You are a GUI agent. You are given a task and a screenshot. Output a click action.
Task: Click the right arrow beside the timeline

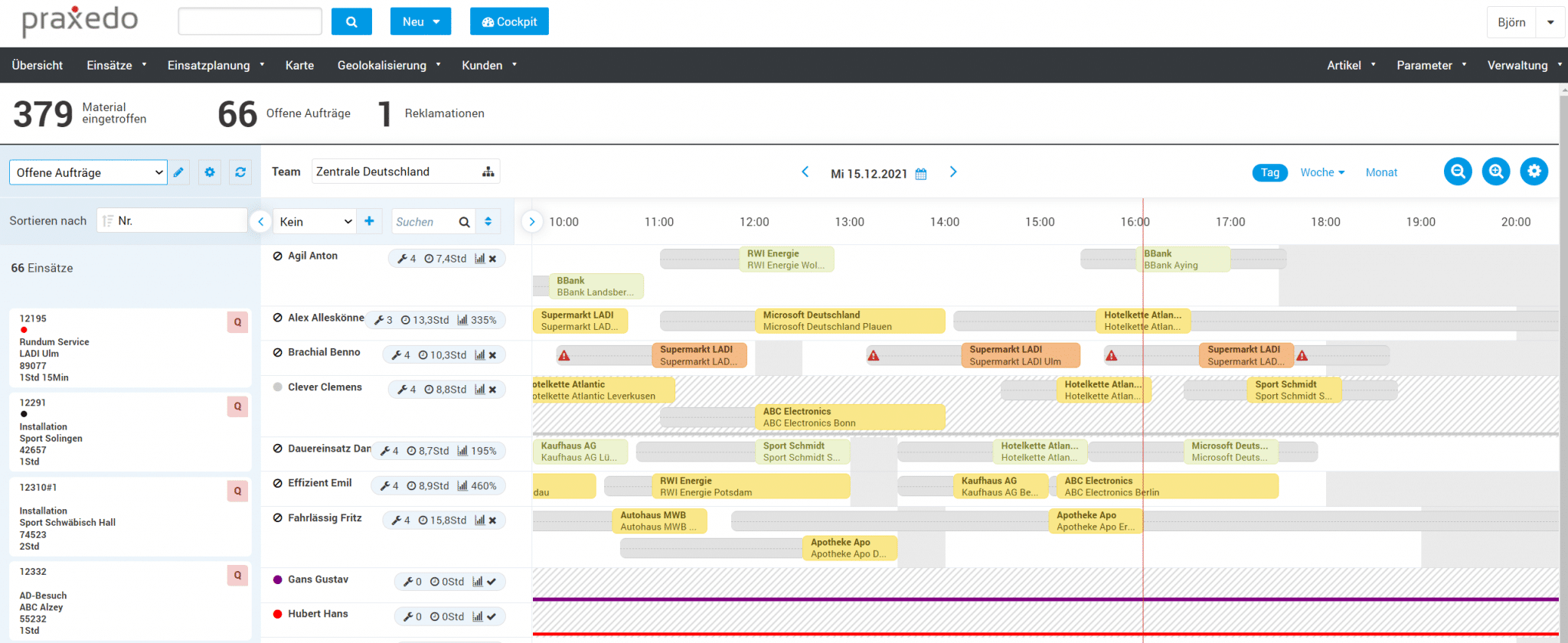[531, 221]
